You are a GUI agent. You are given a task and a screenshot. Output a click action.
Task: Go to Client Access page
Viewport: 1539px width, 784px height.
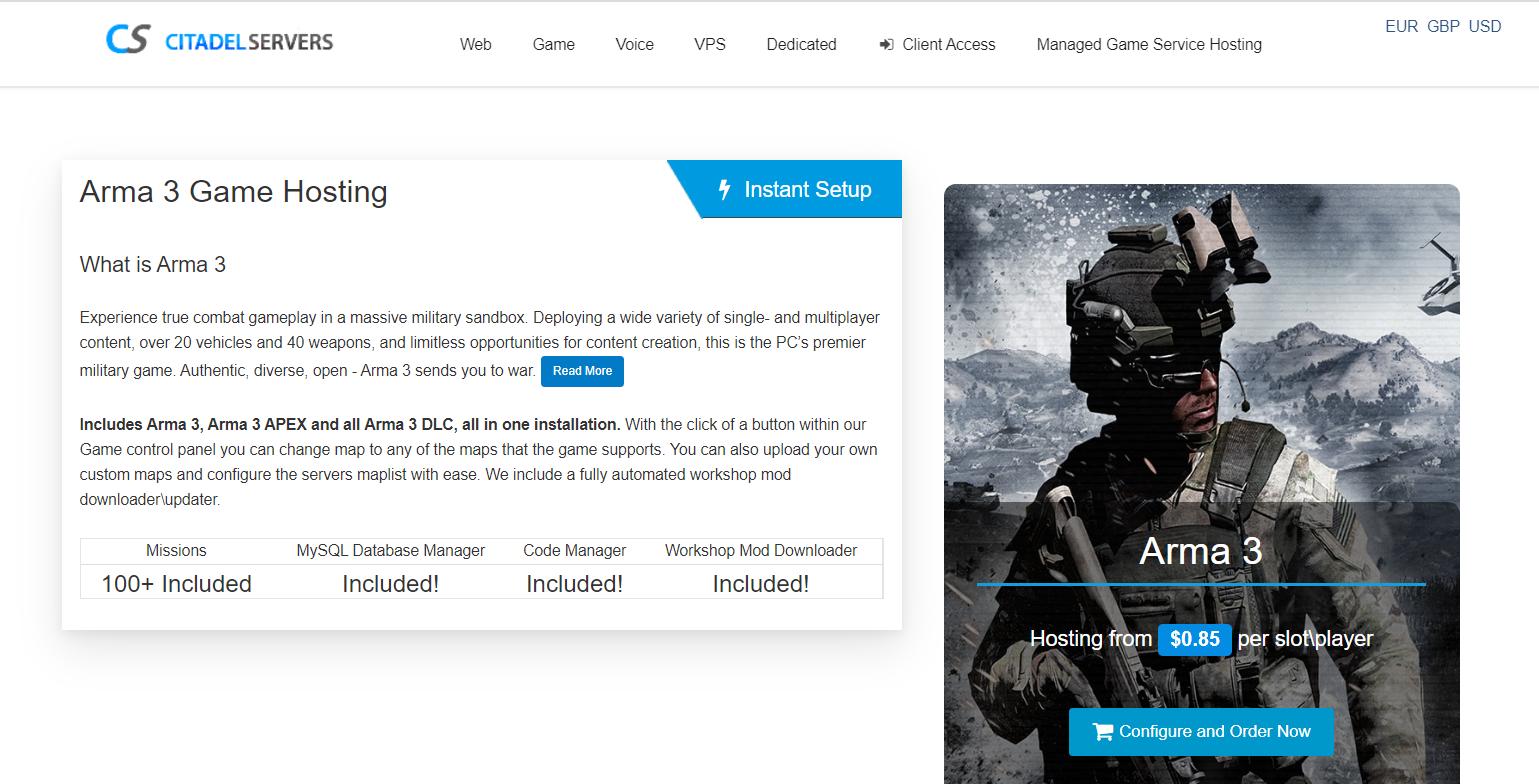click(x=948, y=44)
